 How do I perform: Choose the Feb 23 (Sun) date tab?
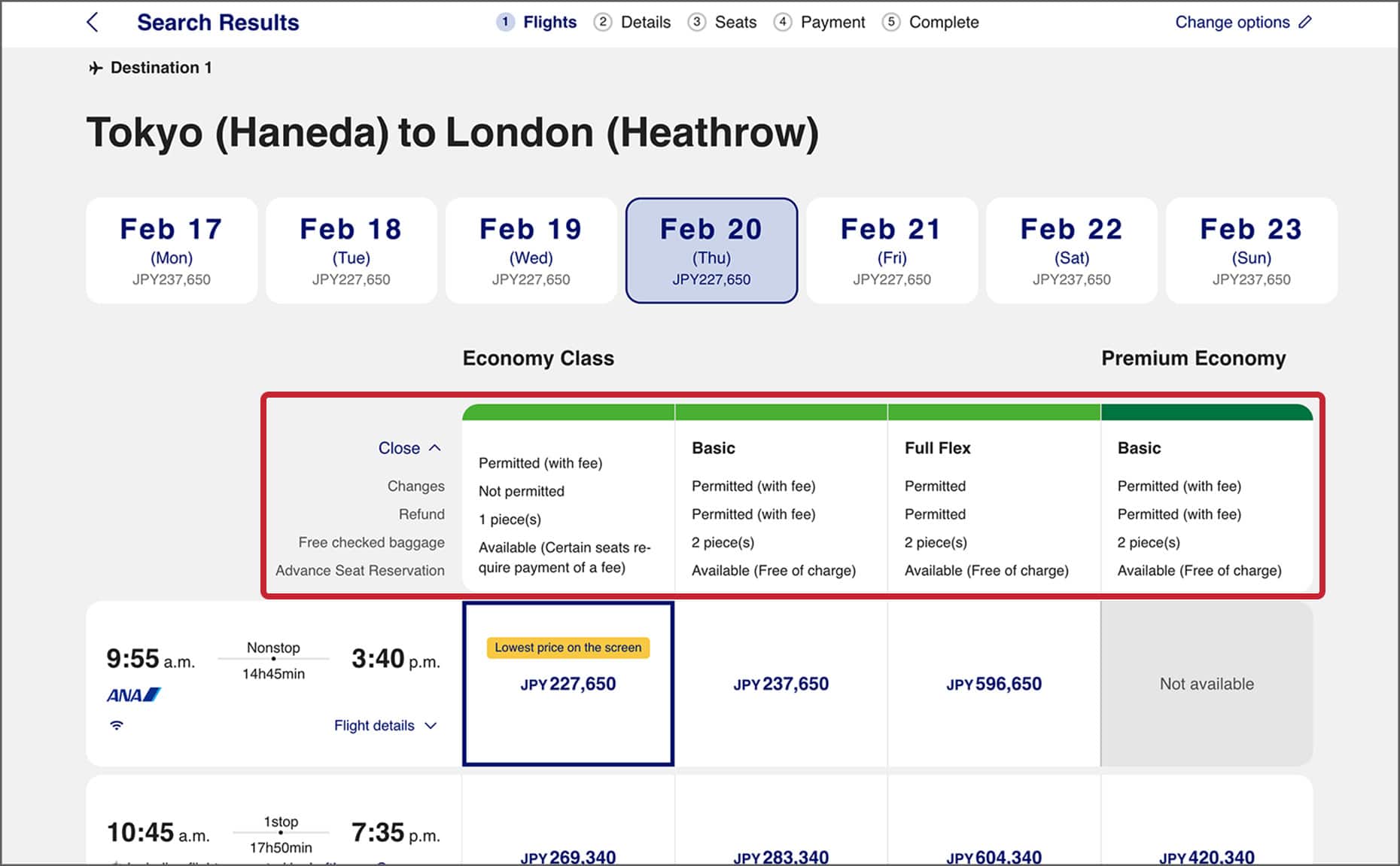(x=1251, y=251)
